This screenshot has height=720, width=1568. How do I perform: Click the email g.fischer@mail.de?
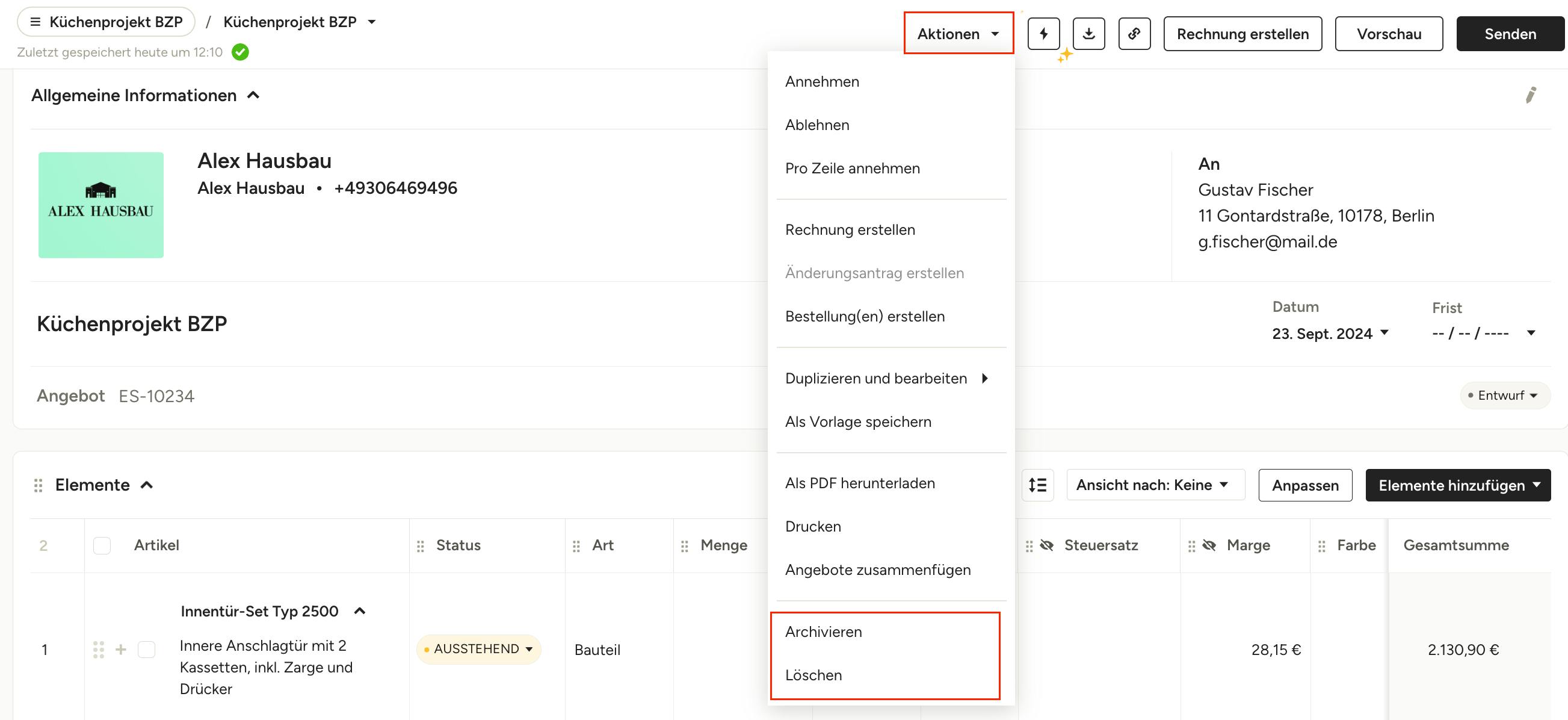(1267, 242)
